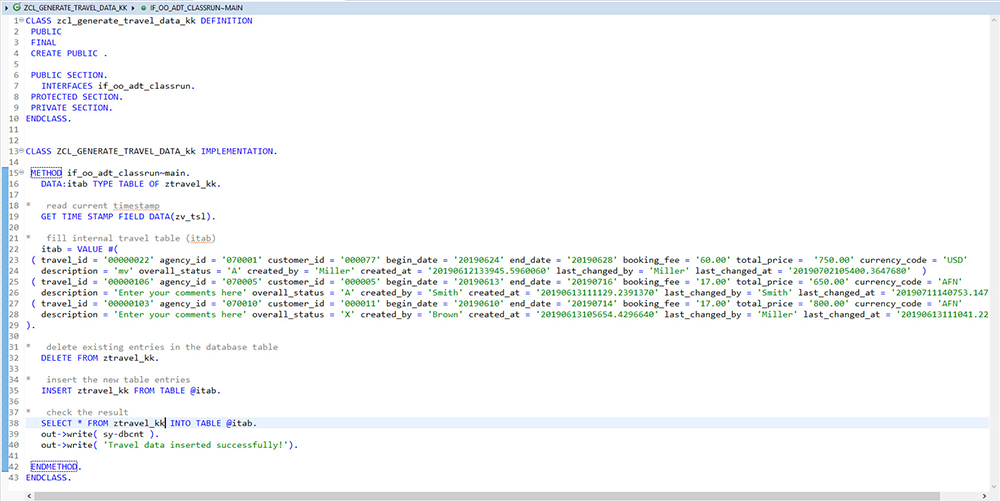Click travel_id value '00000103' on line 27
This screenshot has height=501, width=1000.
click(x=128, y=303)
